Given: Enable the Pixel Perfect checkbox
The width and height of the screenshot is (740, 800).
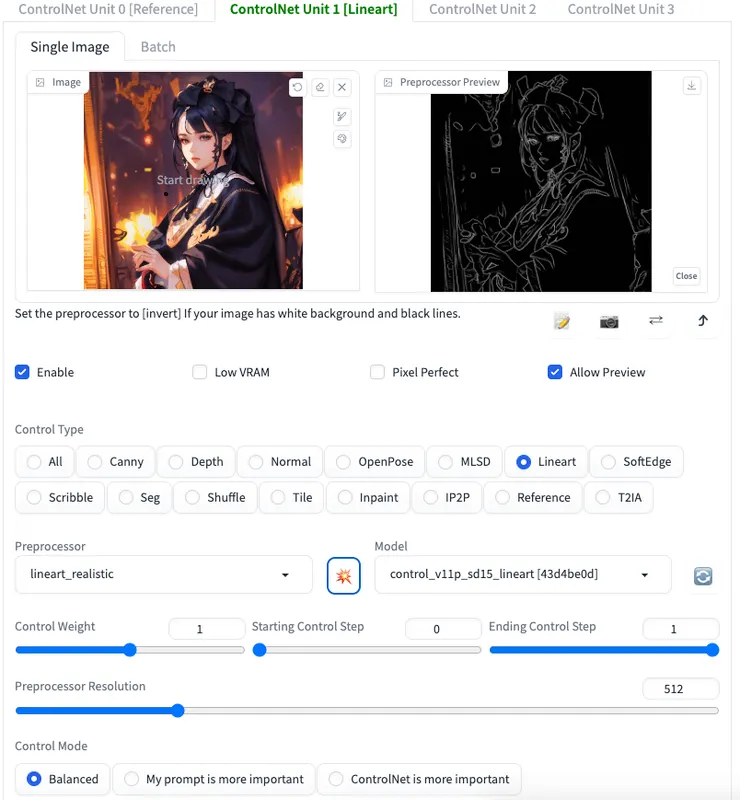Looking at the screenshot, I should coord(378,372).
